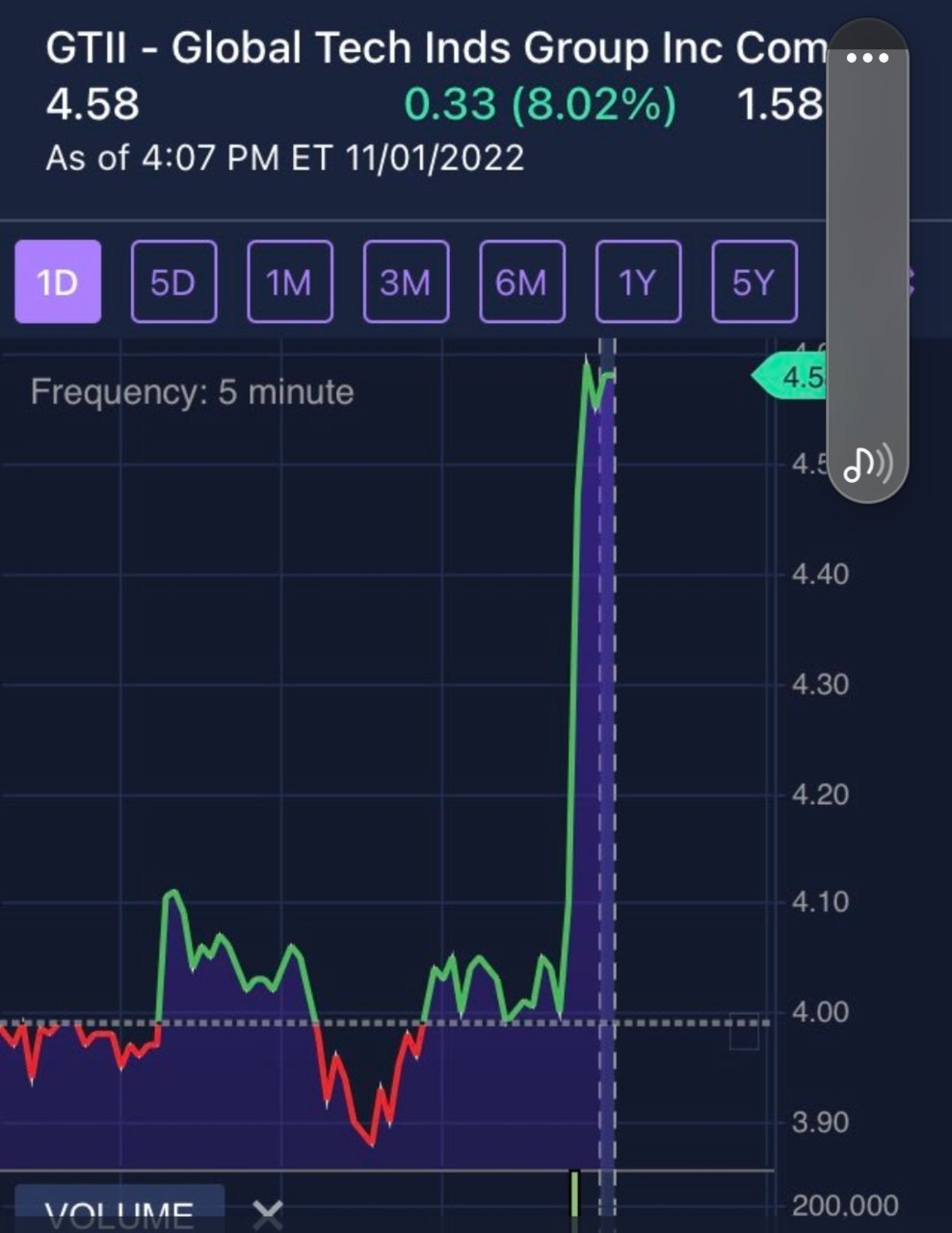
Task: Select the 1D time range
Action: (x=58, y=281)
